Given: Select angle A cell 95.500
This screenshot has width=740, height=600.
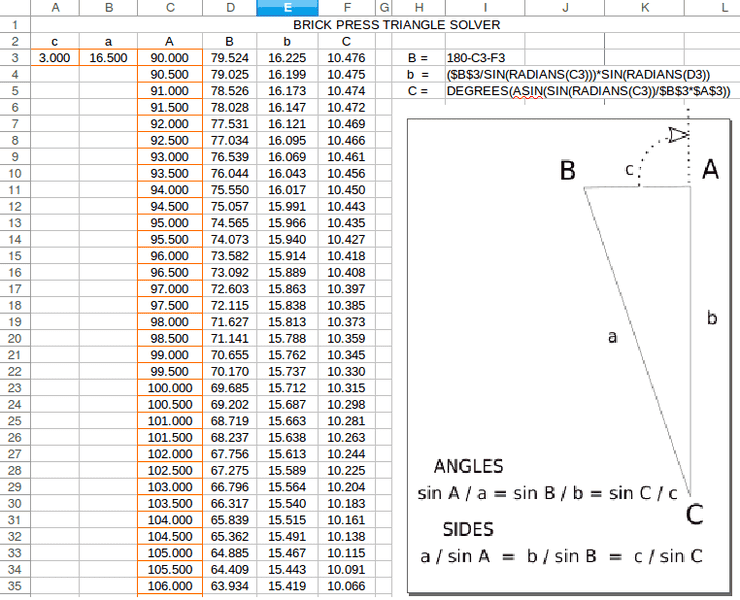Looking at the screenshot, I should 170,239.
